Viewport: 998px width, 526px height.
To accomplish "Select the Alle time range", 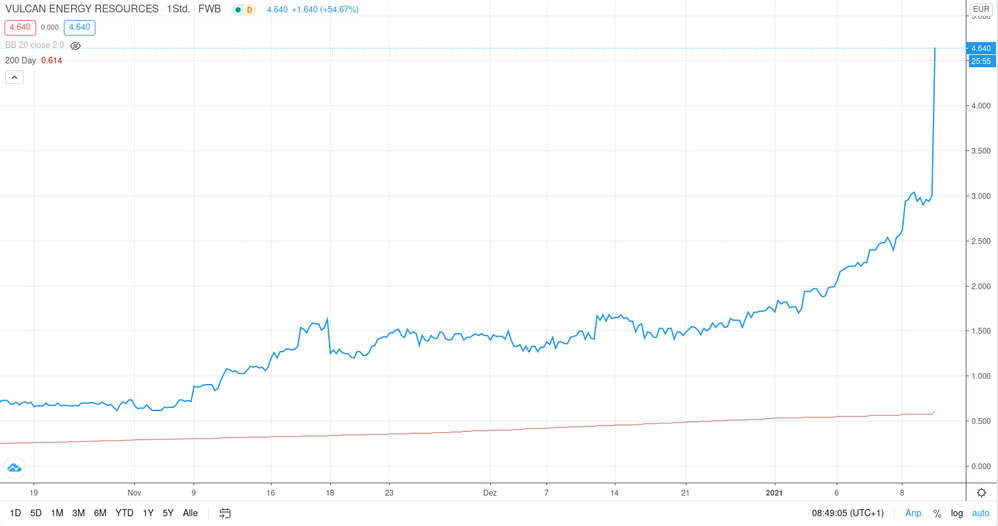I will point(190,513).
